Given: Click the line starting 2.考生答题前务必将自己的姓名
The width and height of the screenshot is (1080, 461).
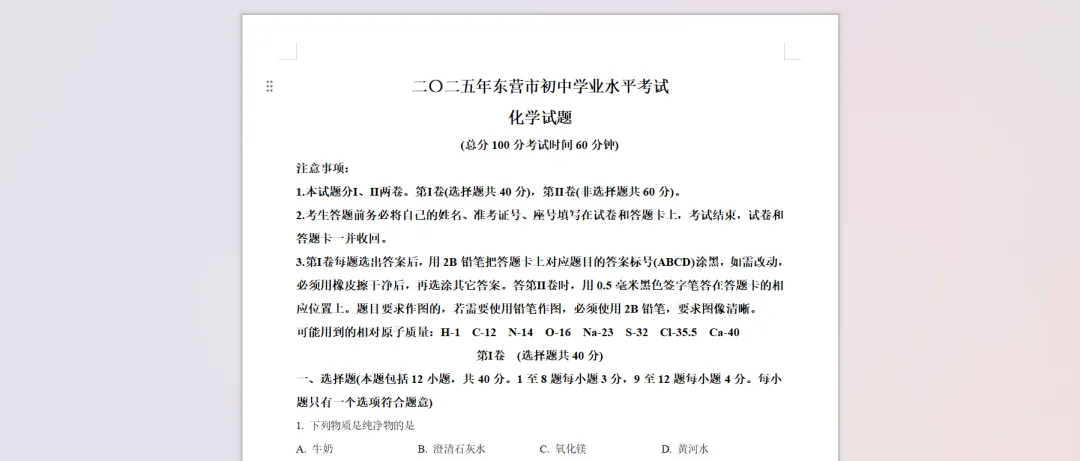Looking at the screenshot, I should [x=540, y=215].
